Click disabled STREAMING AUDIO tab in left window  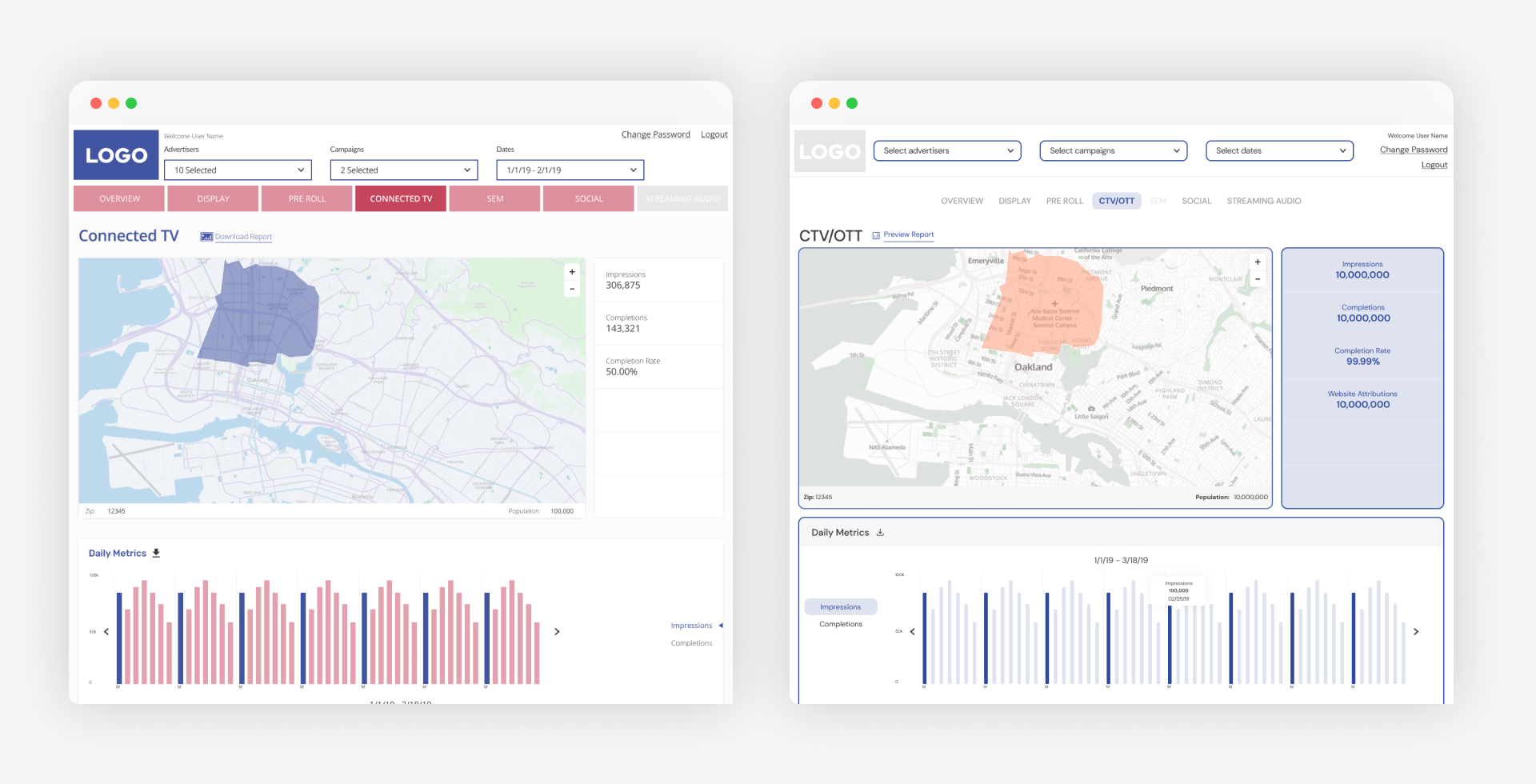682,198
